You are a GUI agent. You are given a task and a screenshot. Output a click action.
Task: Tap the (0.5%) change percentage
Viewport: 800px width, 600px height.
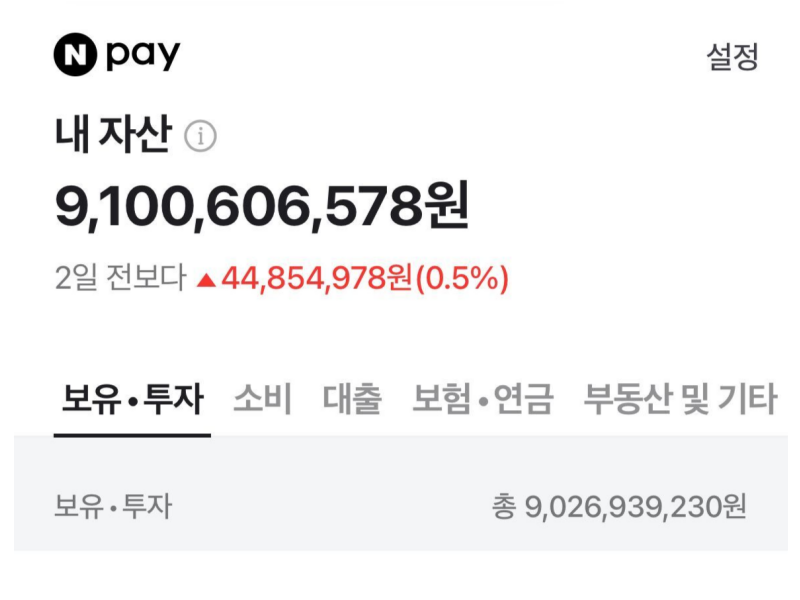point(462,279)
